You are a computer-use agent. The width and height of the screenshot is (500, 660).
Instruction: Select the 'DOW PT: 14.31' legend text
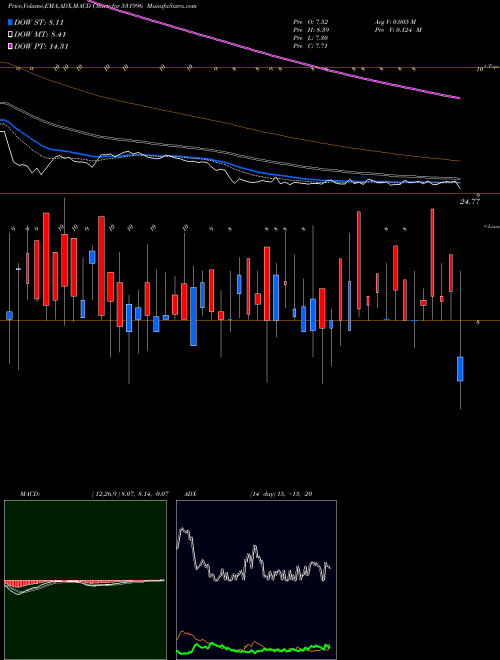click(x=41, y=46)
